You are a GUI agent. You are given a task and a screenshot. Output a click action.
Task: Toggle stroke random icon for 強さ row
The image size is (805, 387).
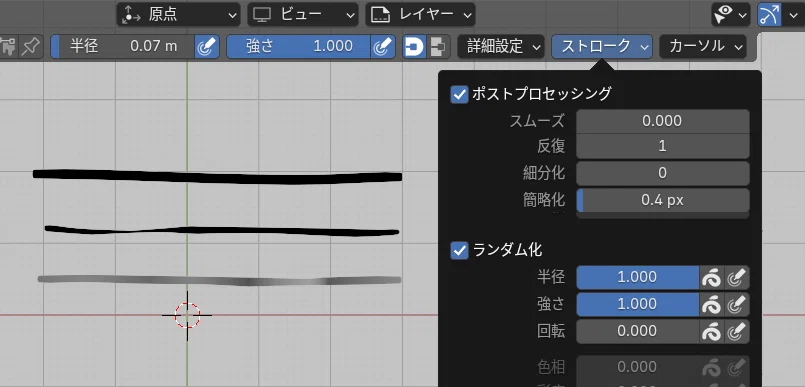(712, 304)
